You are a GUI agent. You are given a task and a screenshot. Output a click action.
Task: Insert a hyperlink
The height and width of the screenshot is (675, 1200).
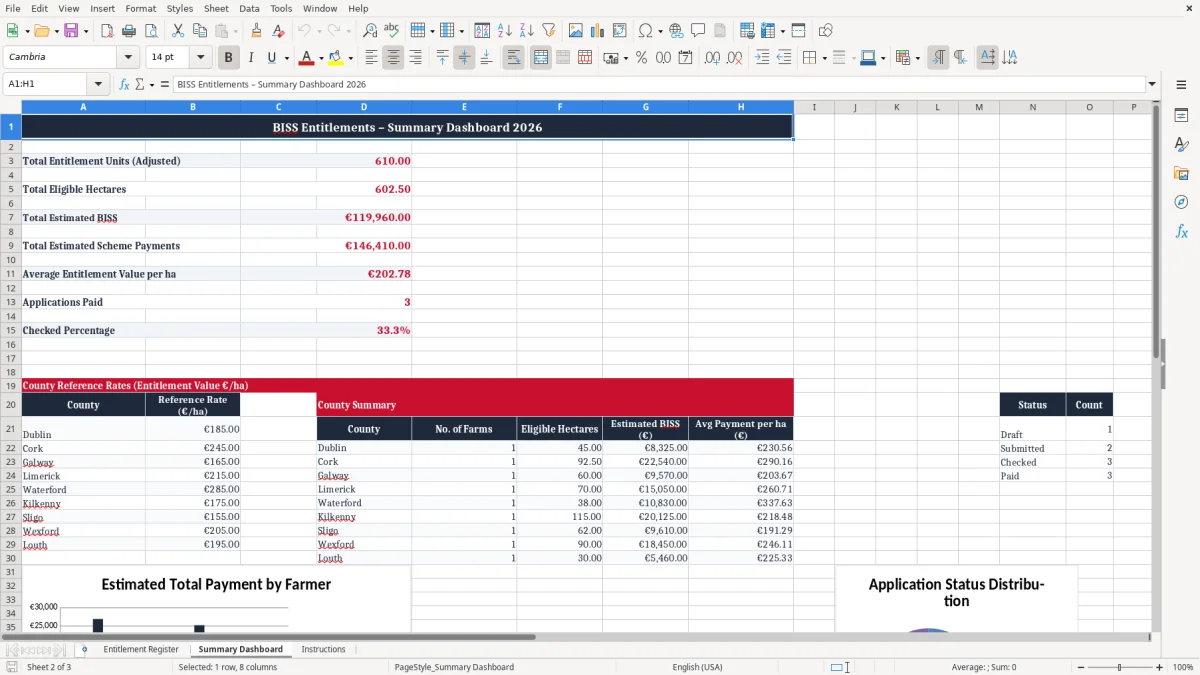[x=676, y=31]
